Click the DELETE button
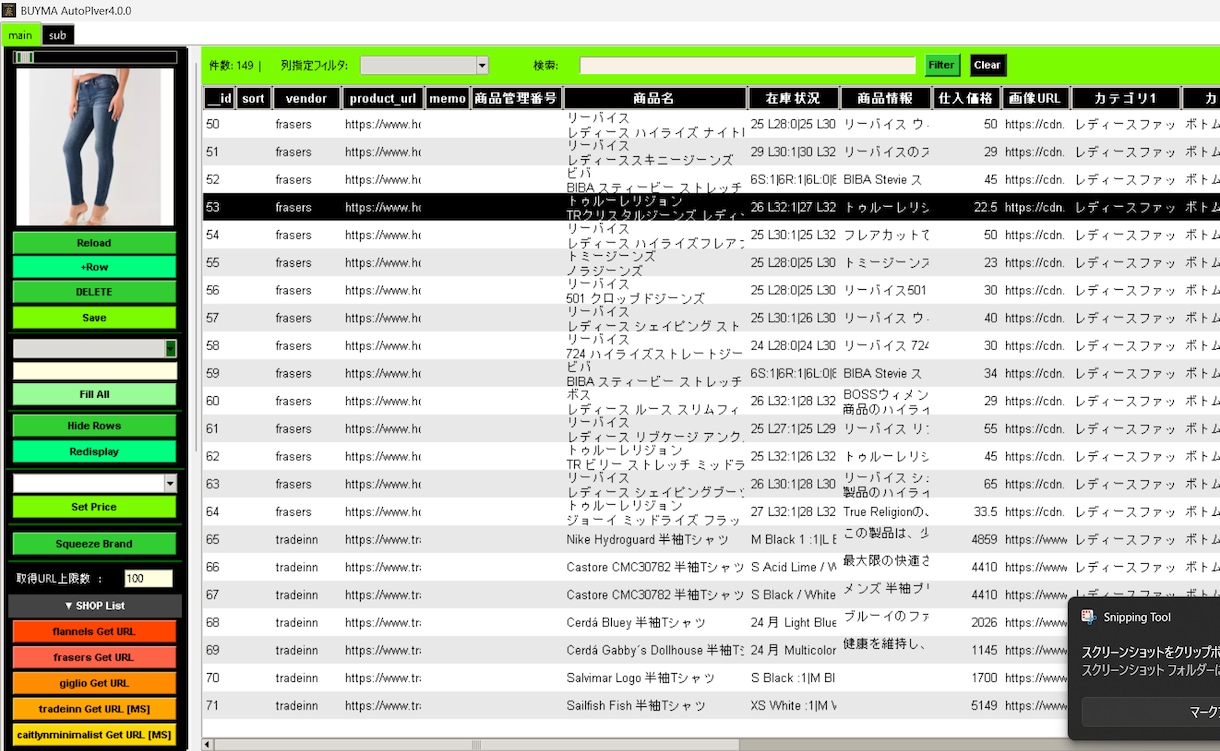The image size is (1220, 751). [x=94, y=292]
